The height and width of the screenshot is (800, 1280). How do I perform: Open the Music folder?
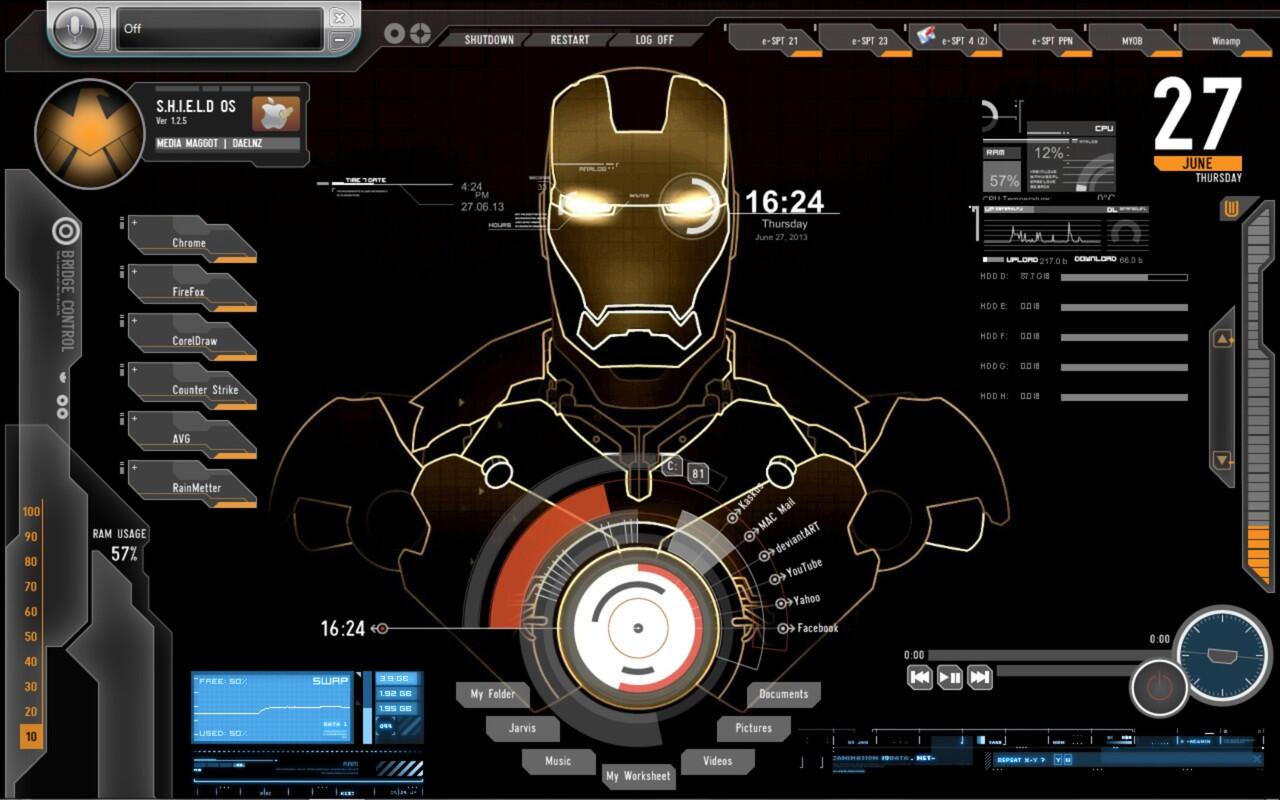pyautogui.click(x=558, y=761)
